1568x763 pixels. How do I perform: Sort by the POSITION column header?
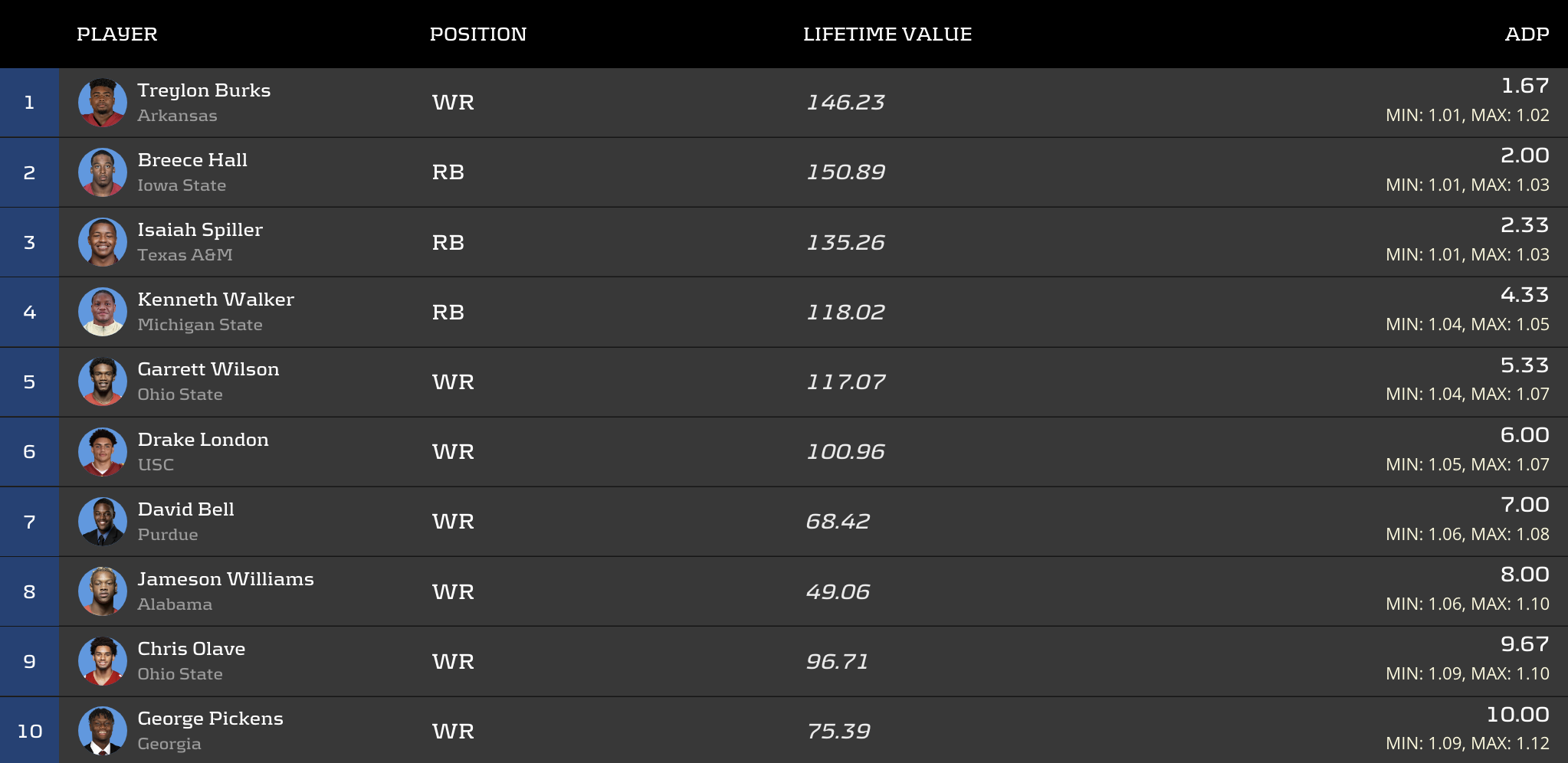478,34
